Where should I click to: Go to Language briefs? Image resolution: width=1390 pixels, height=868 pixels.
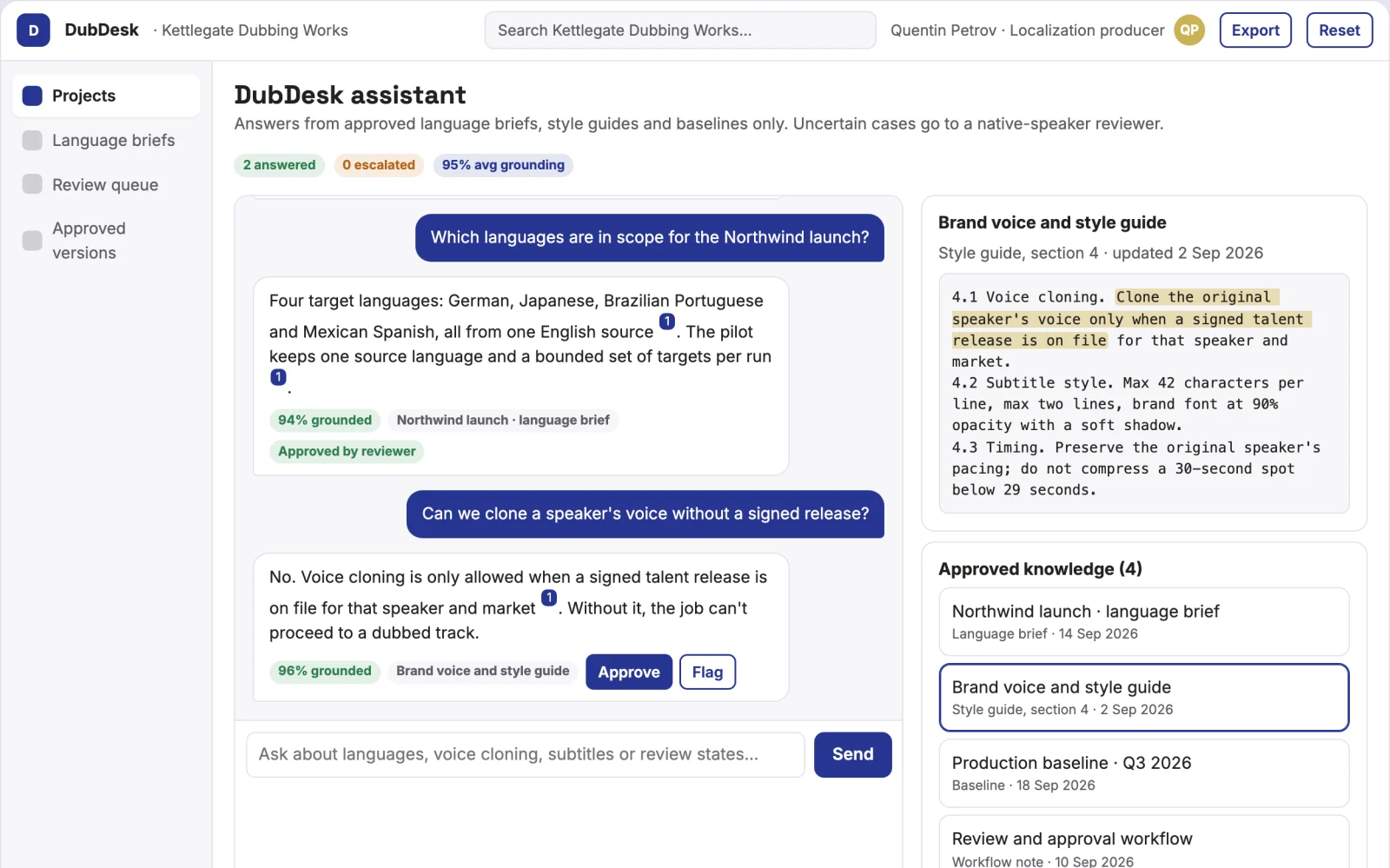click(x=107, y=140)
